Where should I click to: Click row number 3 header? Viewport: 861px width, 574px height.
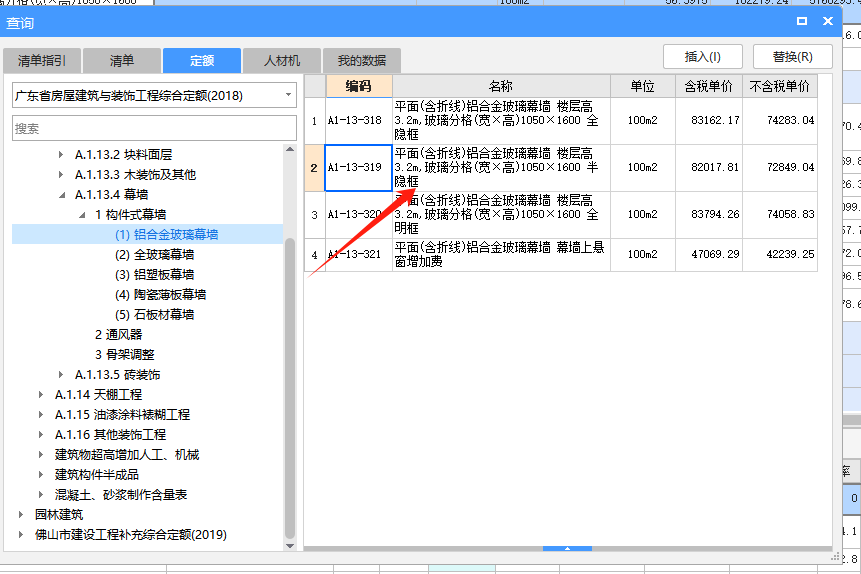tap(315, 215)
